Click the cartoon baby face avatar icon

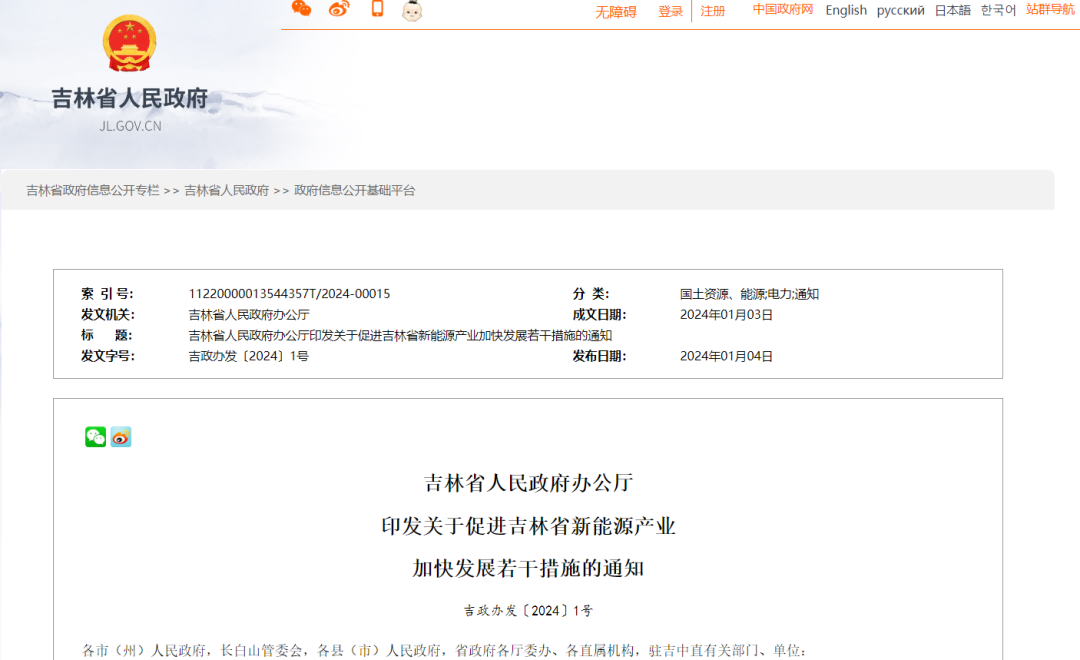tap(411, 11)
